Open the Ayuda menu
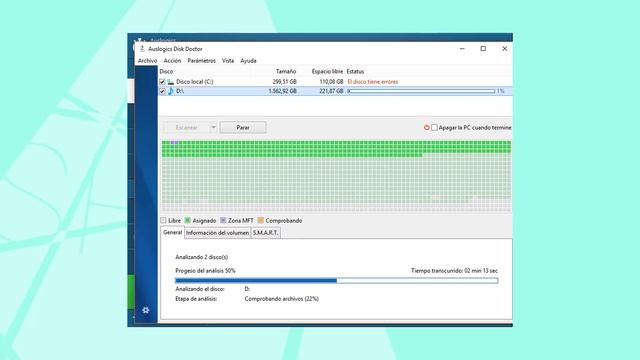The width and height of the screenshot is (640, 360). point(248,60)
